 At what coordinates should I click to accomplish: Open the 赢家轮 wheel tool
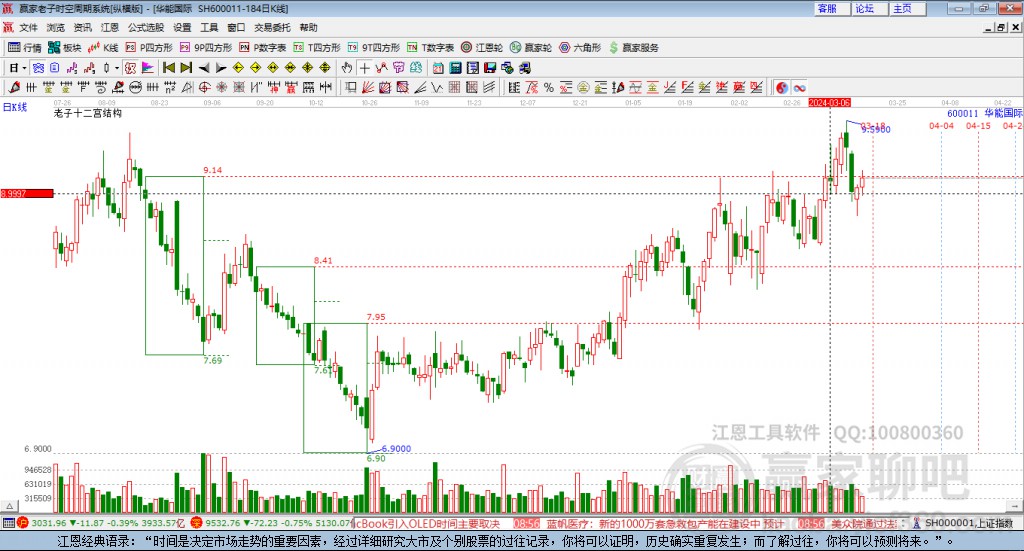(x=531, y=48)
